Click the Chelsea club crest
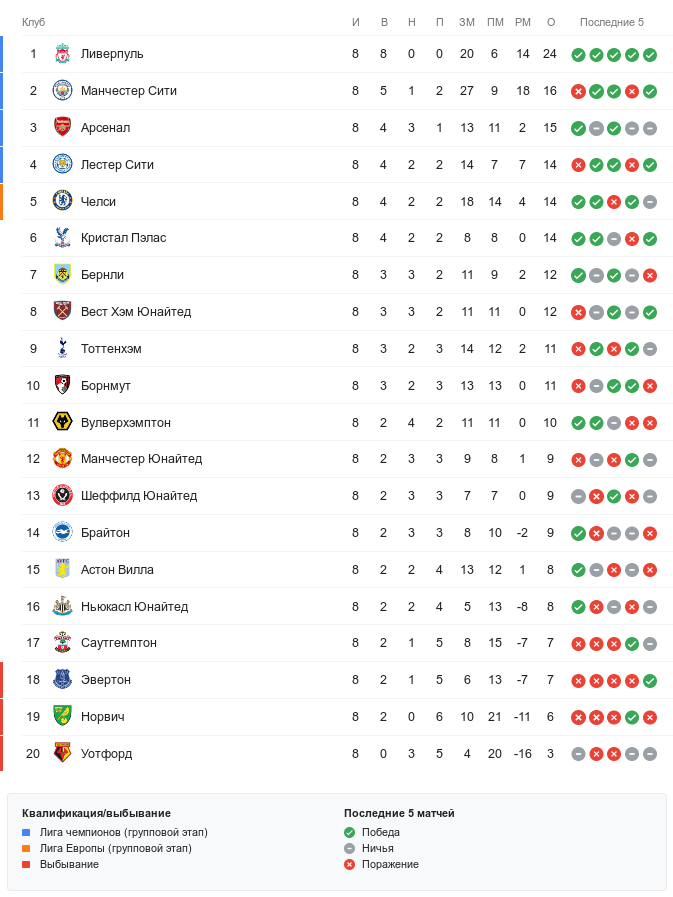Viewport: 673px width, 897px height. click(x=62, y=201)
